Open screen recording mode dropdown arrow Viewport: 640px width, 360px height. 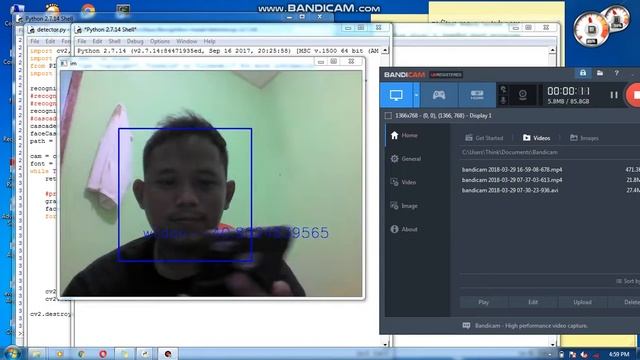(x=416, y=95)
